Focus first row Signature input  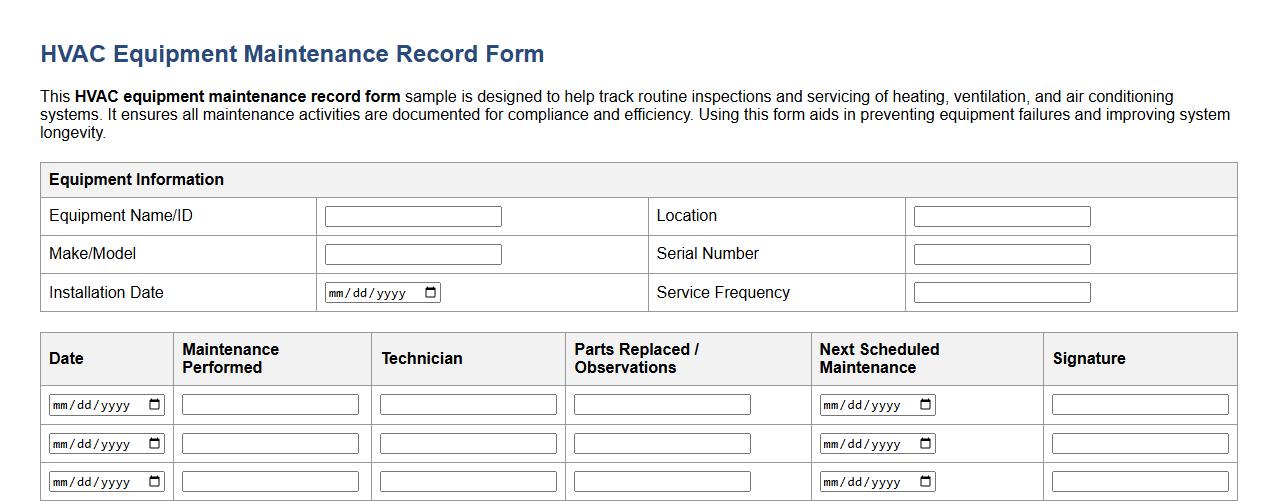point(1140,404)
